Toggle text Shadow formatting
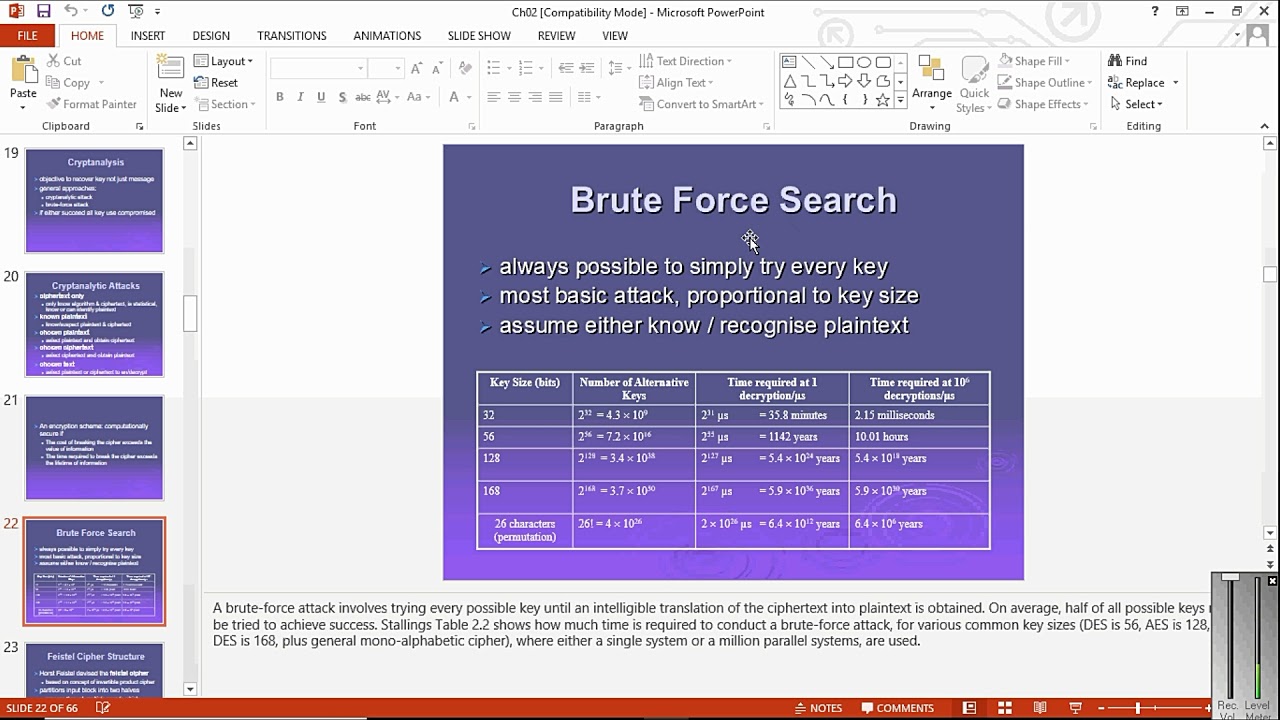 [x=342, y=97]
